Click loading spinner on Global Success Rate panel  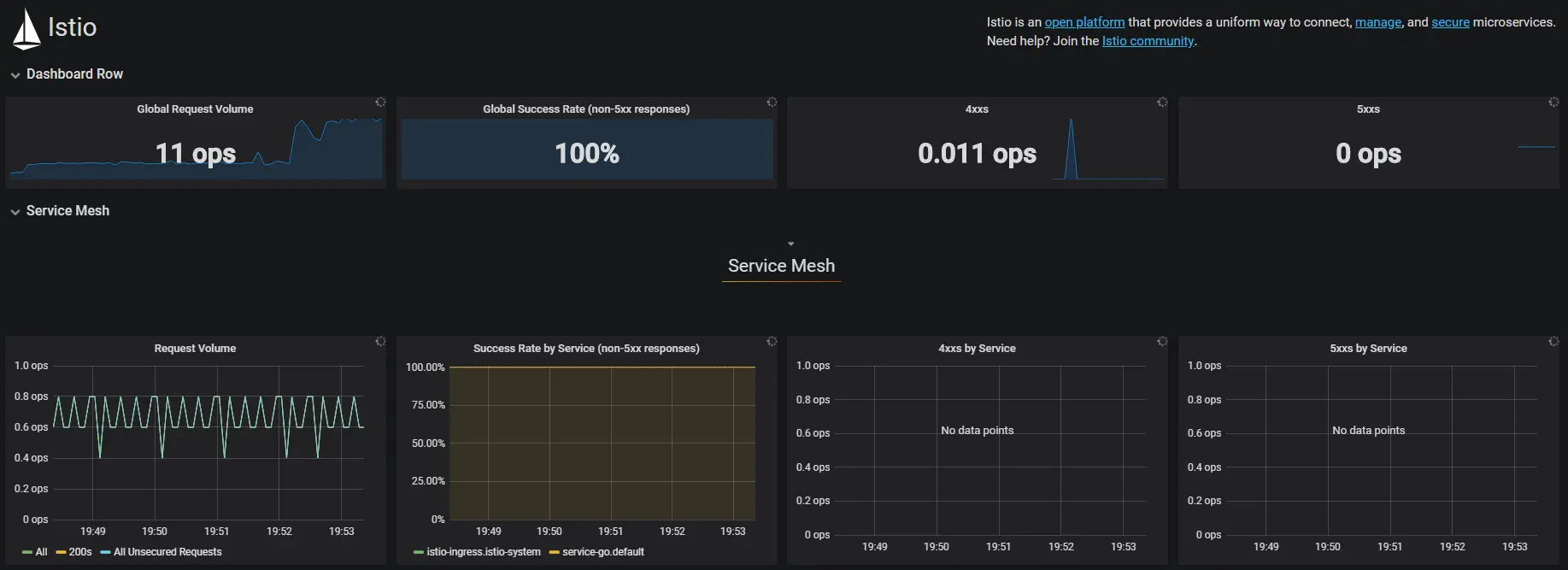(772, 103)
